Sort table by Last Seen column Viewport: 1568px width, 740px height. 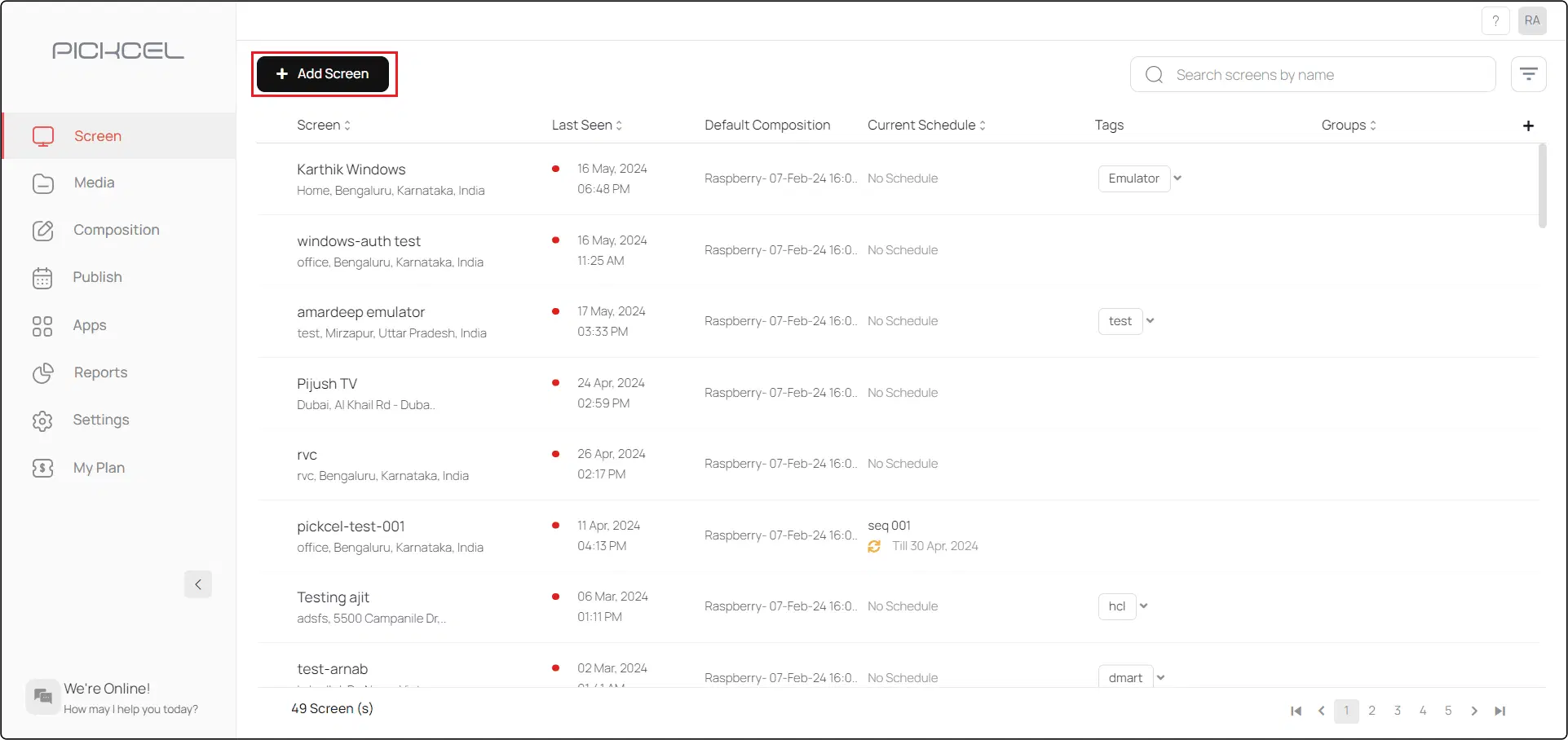[x=586, y=126]
